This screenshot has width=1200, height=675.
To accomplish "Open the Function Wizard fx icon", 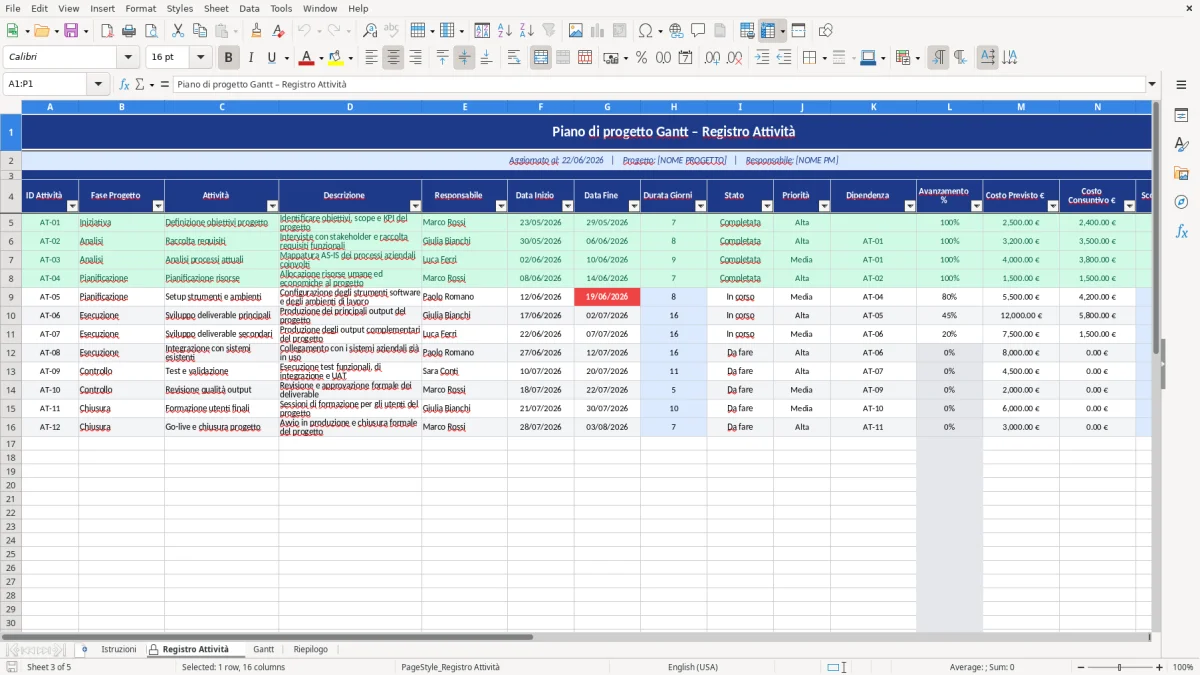I will 125,84.
